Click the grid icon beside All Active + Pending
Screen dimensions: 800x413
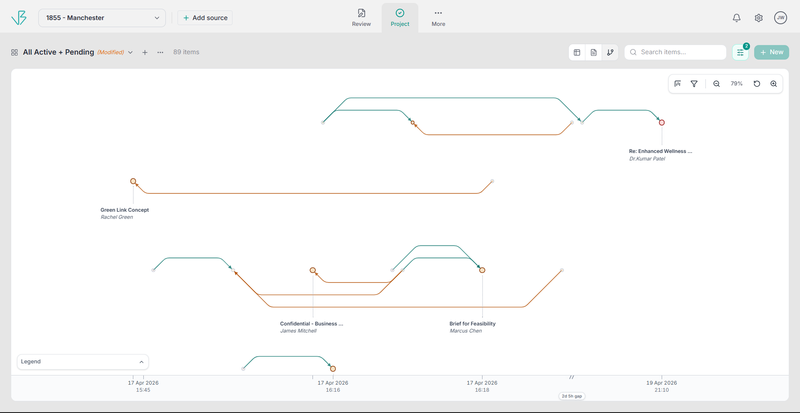tap(14, 52)
